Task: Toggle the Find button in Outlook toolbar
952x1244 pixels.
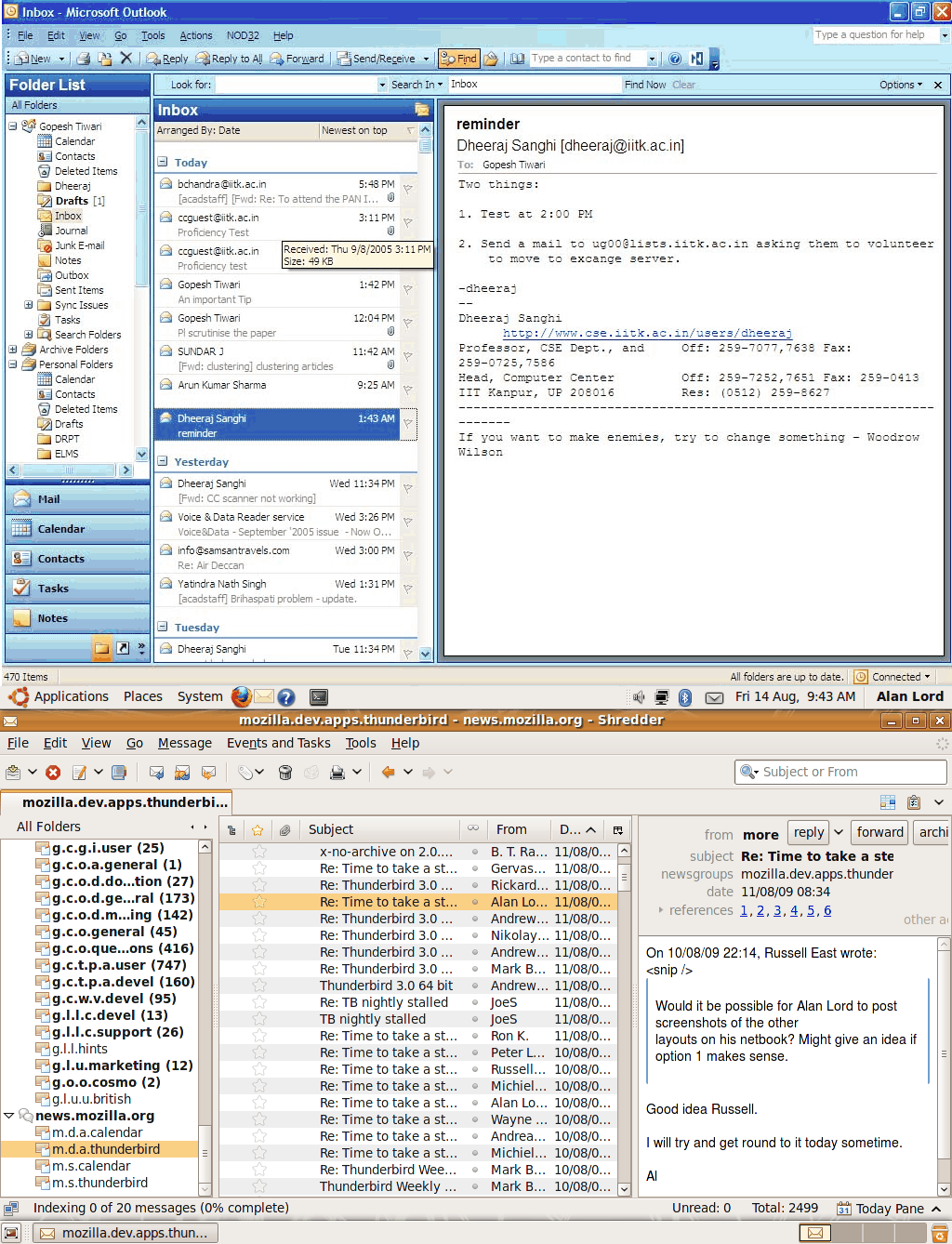Action: (x=458, y=59)
